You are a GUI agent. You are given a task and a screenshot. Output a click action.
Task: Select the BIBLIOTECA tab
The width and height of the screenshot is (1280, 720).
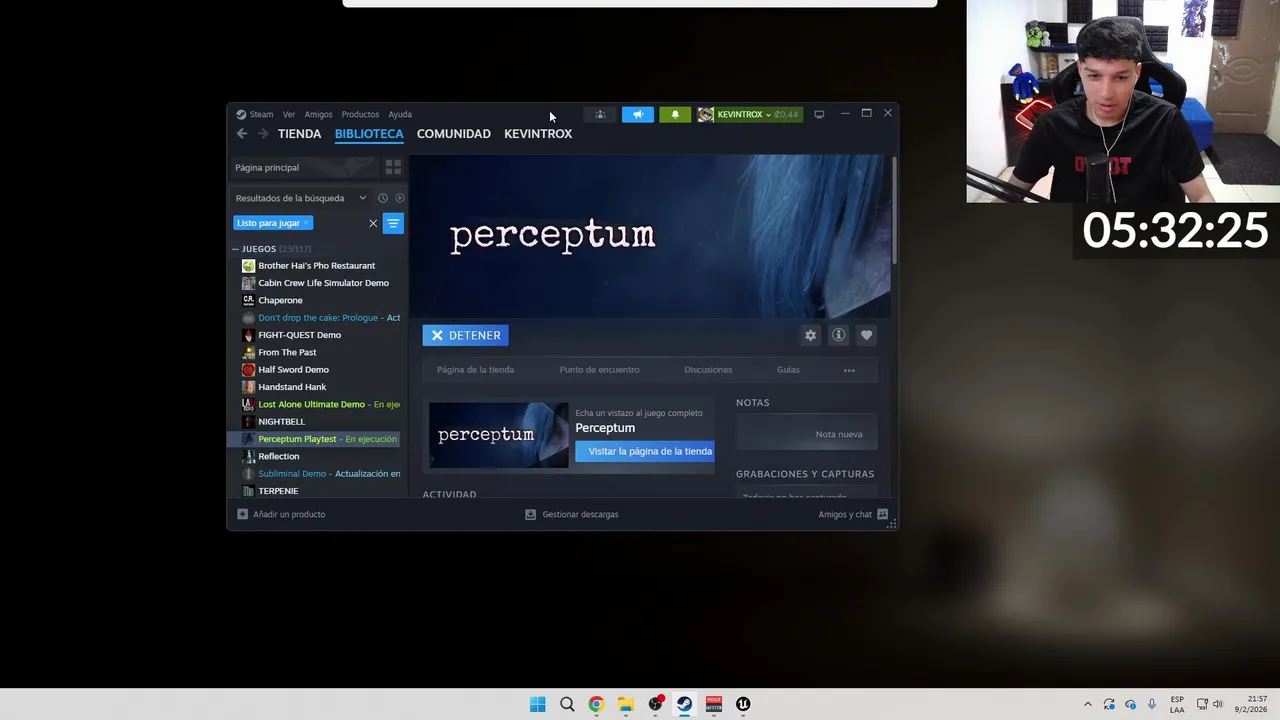pyautogui.click(x=369, y=134)
